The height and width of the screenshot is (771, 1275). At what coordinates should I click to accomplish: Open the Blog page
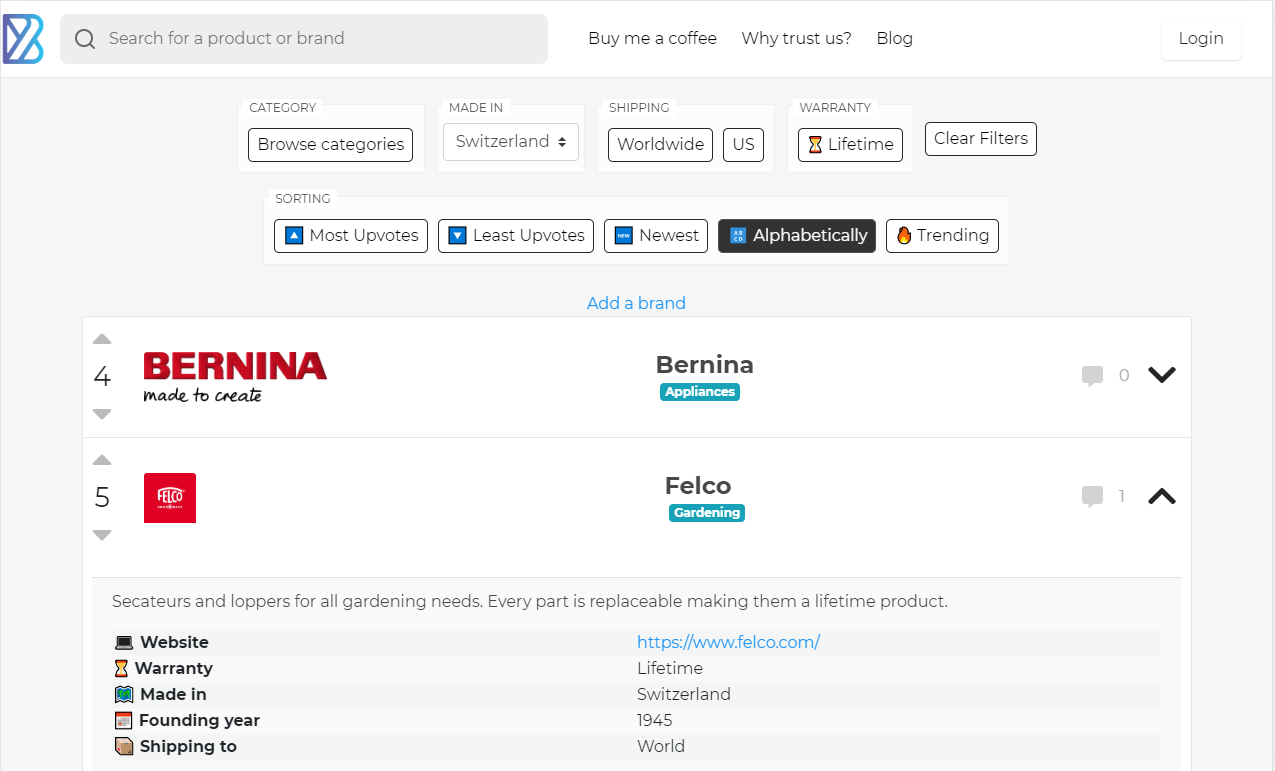coord(894,39)
